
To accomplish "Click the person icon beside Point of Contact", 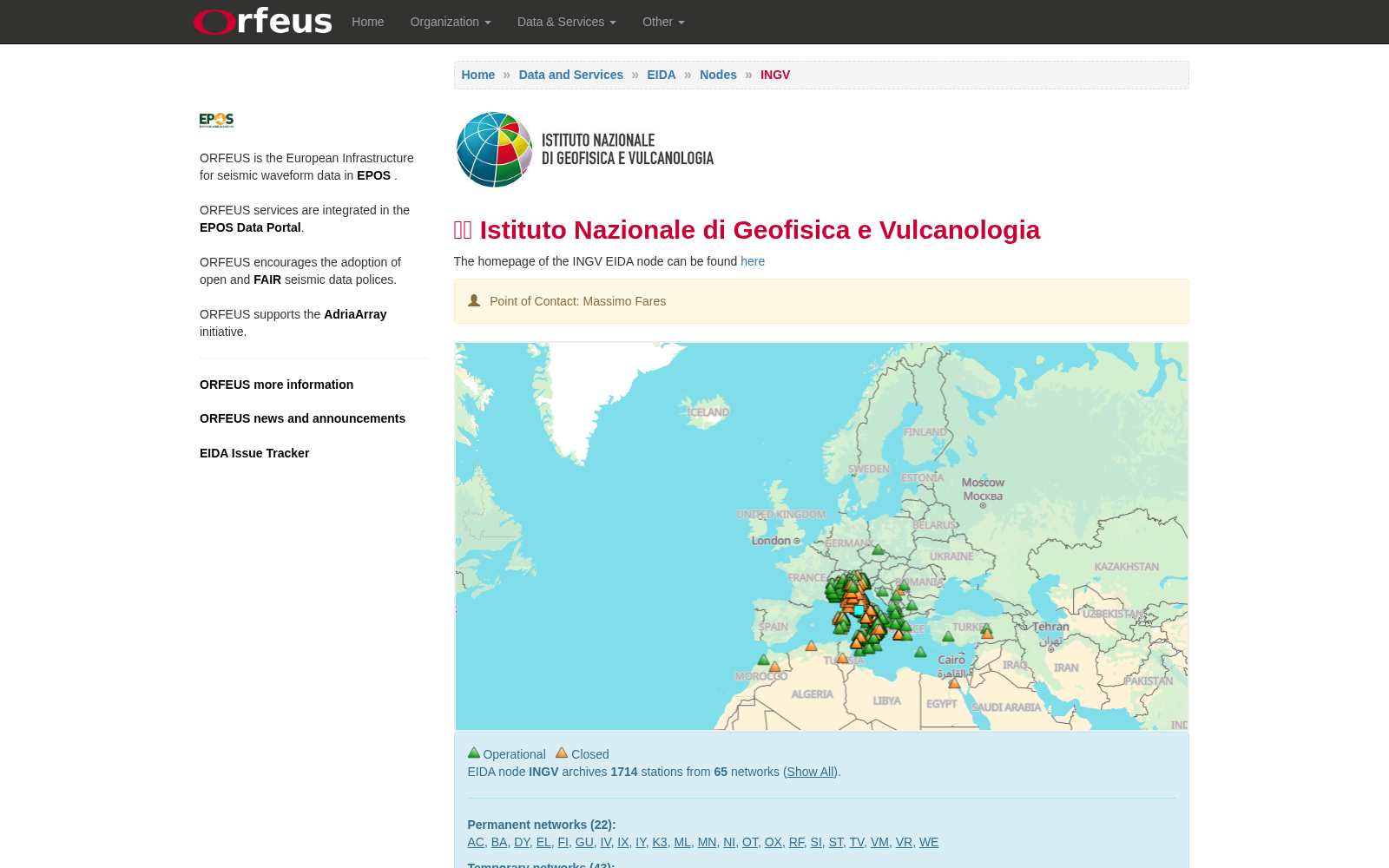I will [474, 300].
